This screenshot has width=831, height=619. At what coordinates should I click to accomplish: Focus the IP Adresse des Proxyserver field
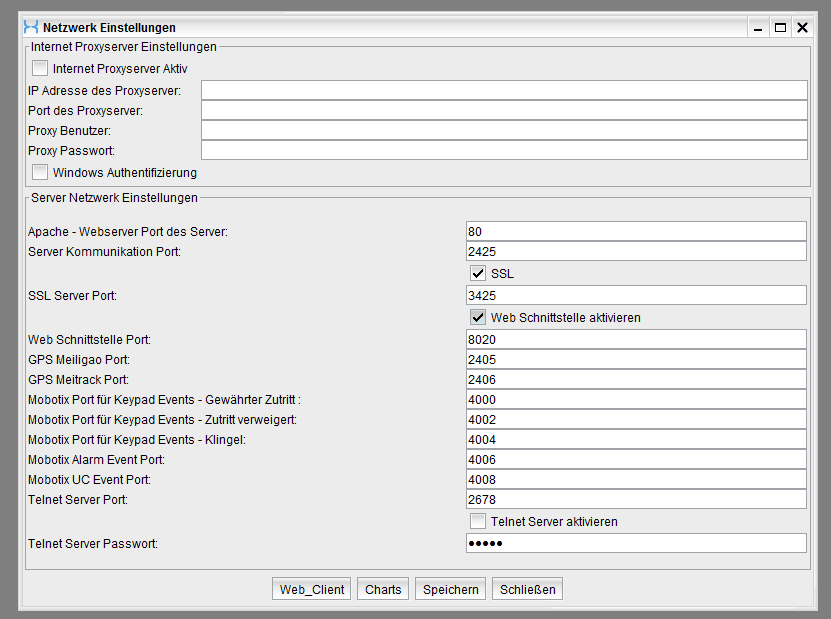coord(504,91)
